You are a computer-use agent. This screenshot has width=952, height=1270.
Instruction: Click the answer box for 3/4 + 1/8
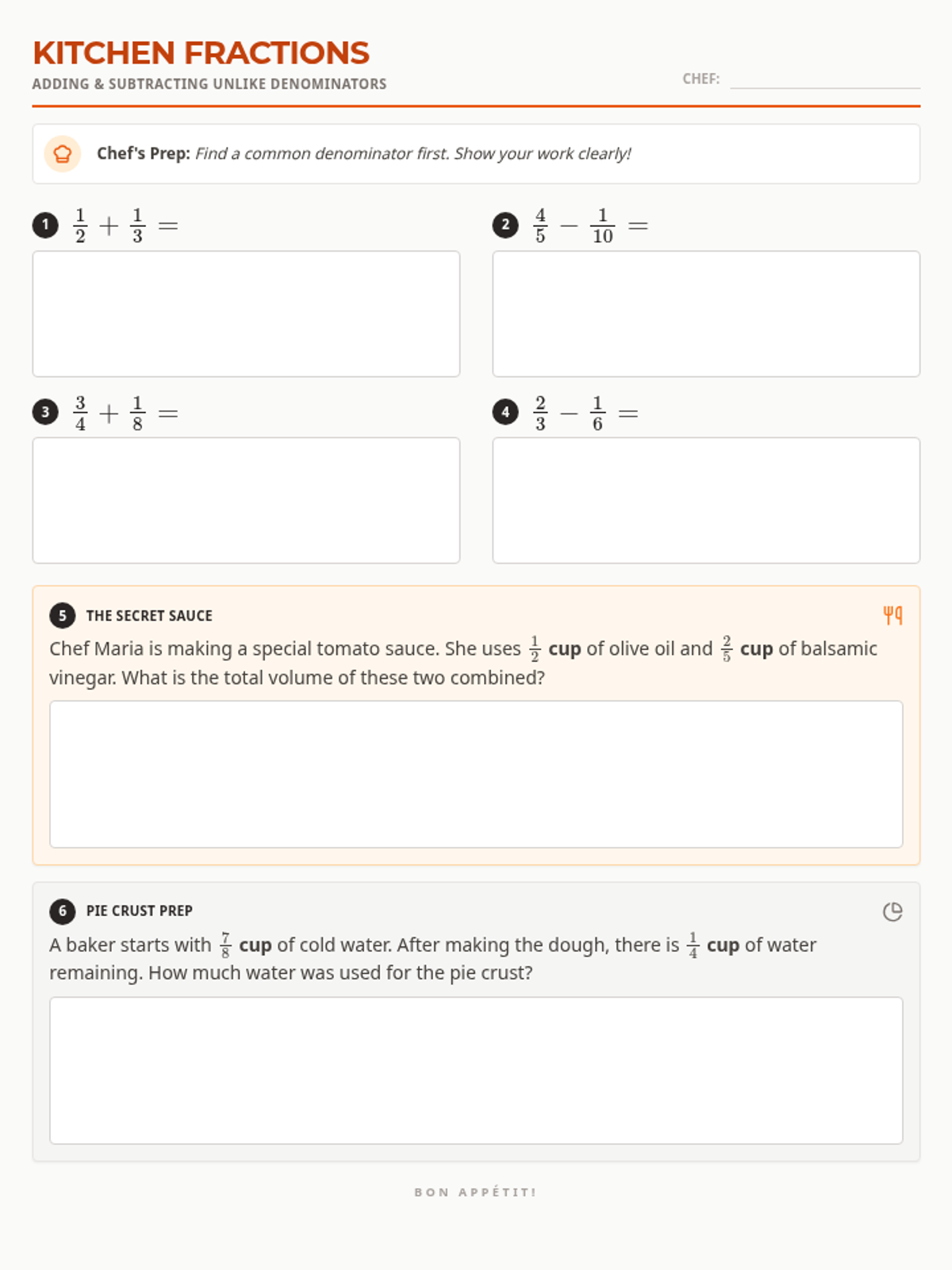tap(246, 500)
